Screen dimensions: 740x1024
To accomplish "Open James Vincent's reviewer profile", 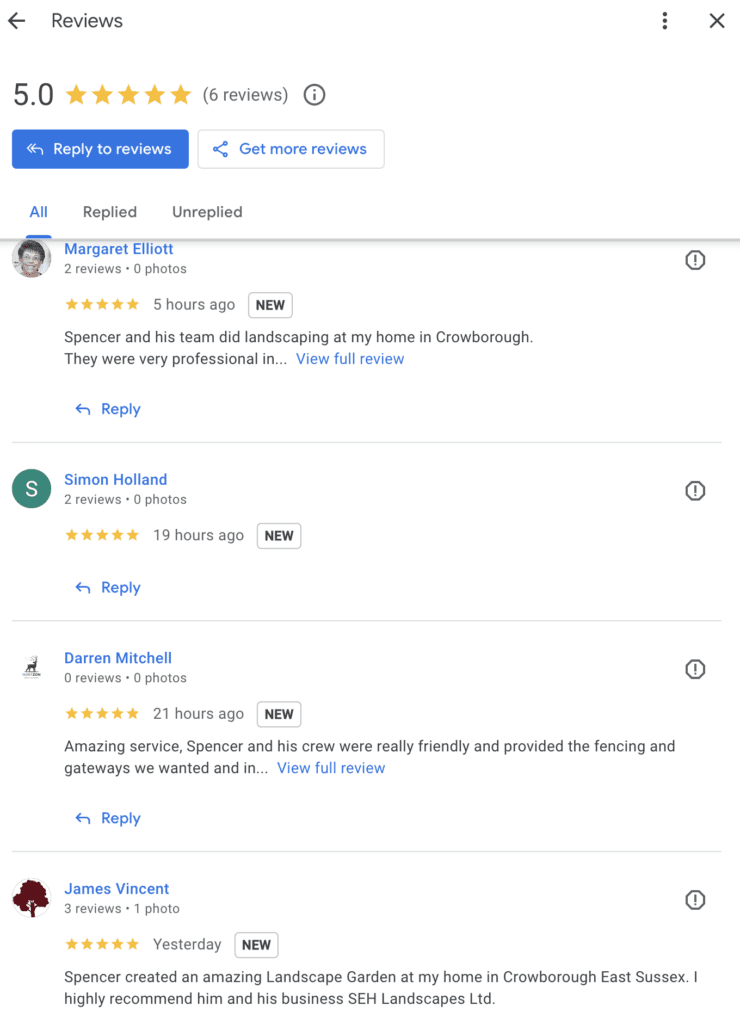I will point(116,888).
